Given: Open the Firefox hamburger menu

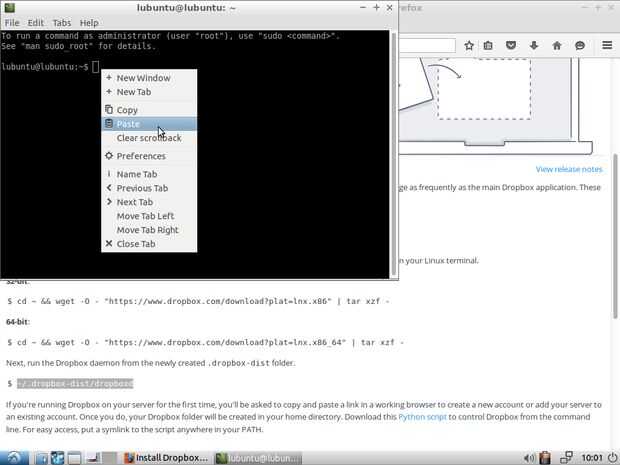Looking at the screenshot, I should 607,45.
